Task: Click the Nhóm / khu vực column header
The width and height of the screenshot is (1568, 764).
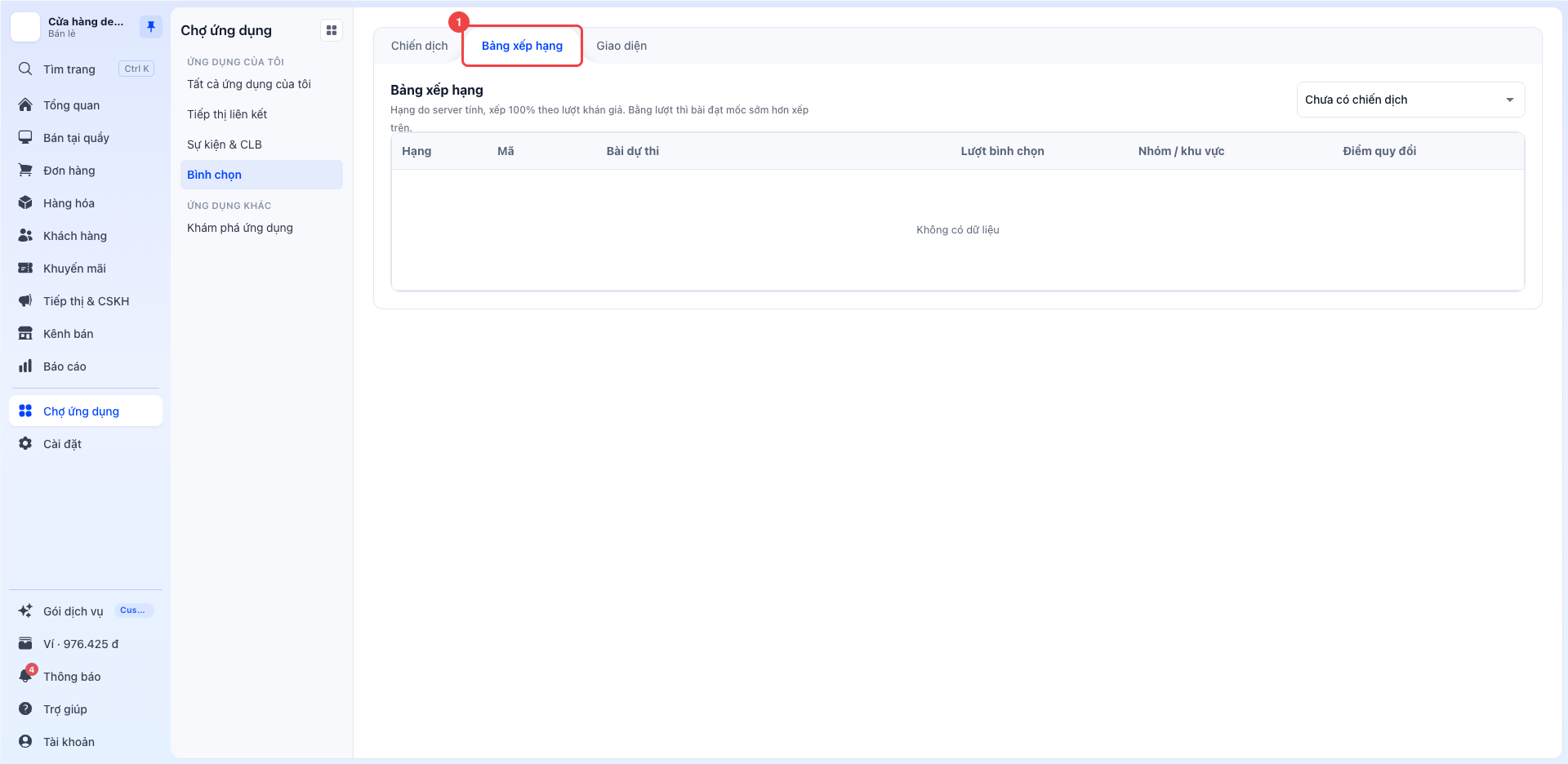Action: 1181,151
